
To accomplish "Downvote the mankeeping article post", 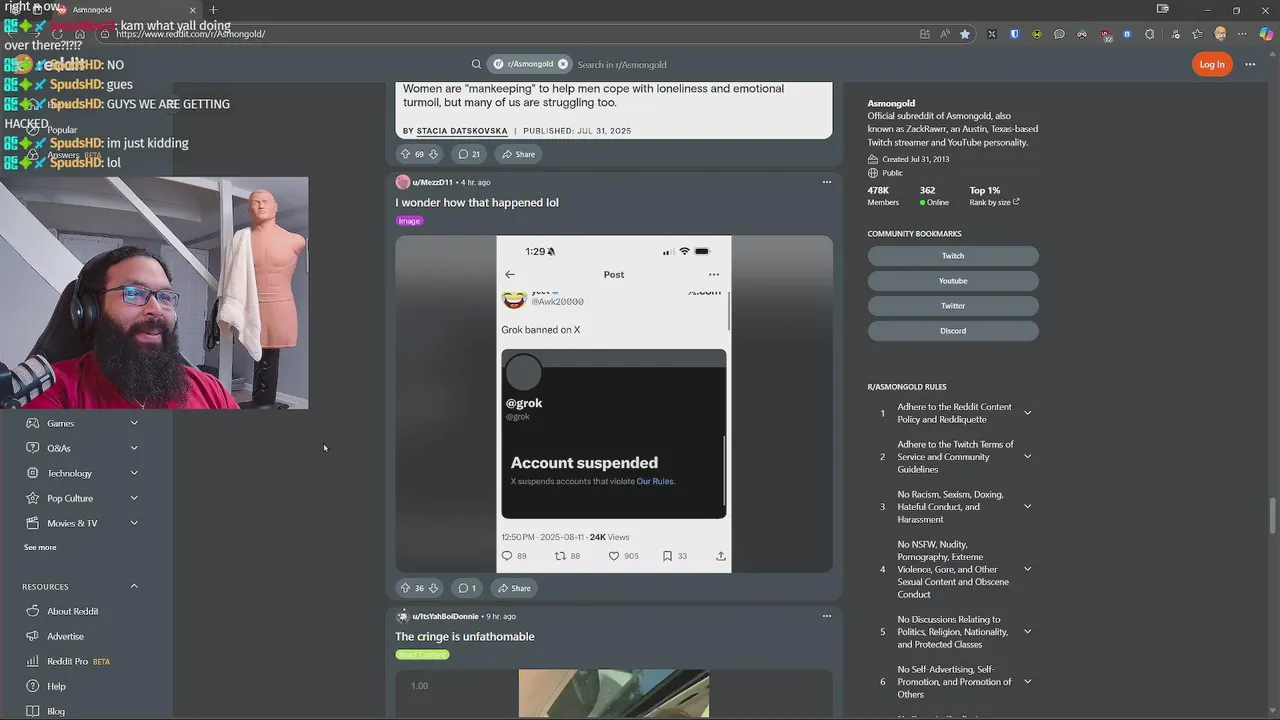I will tap(433, 154).
